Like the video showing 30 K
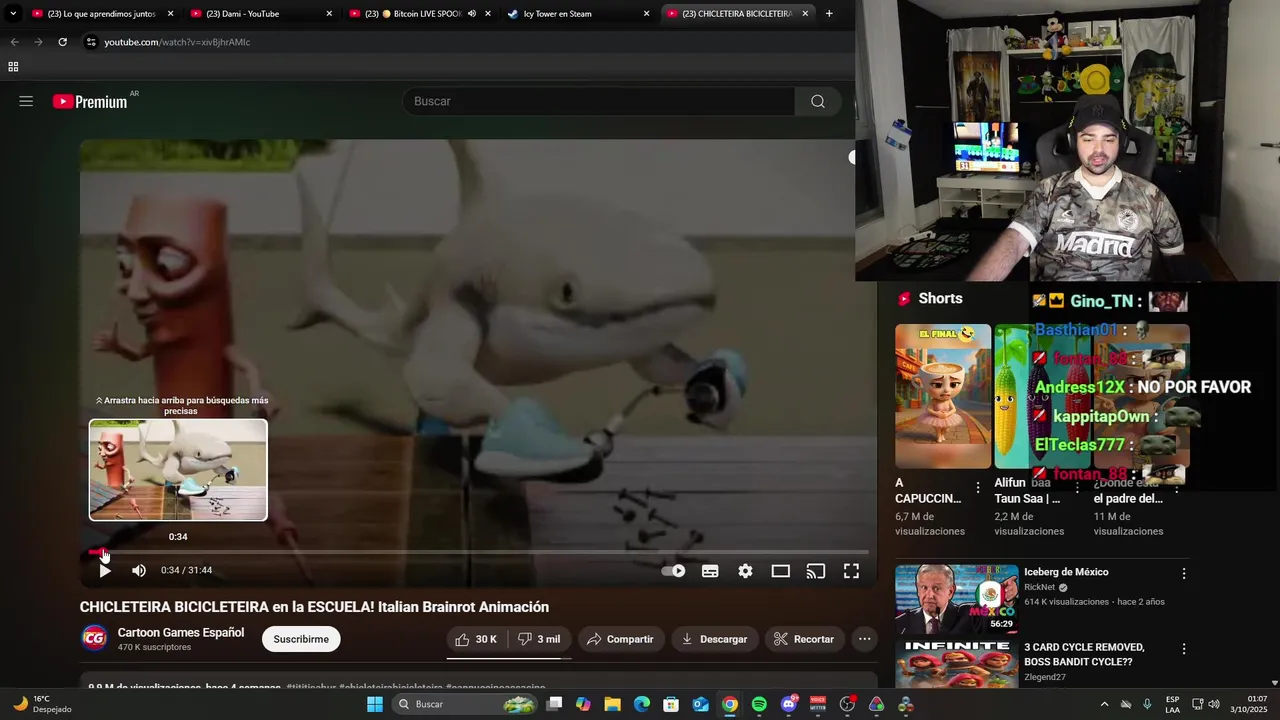The width and height of the screenshot is (1280, 720). (x=476, y=639)
